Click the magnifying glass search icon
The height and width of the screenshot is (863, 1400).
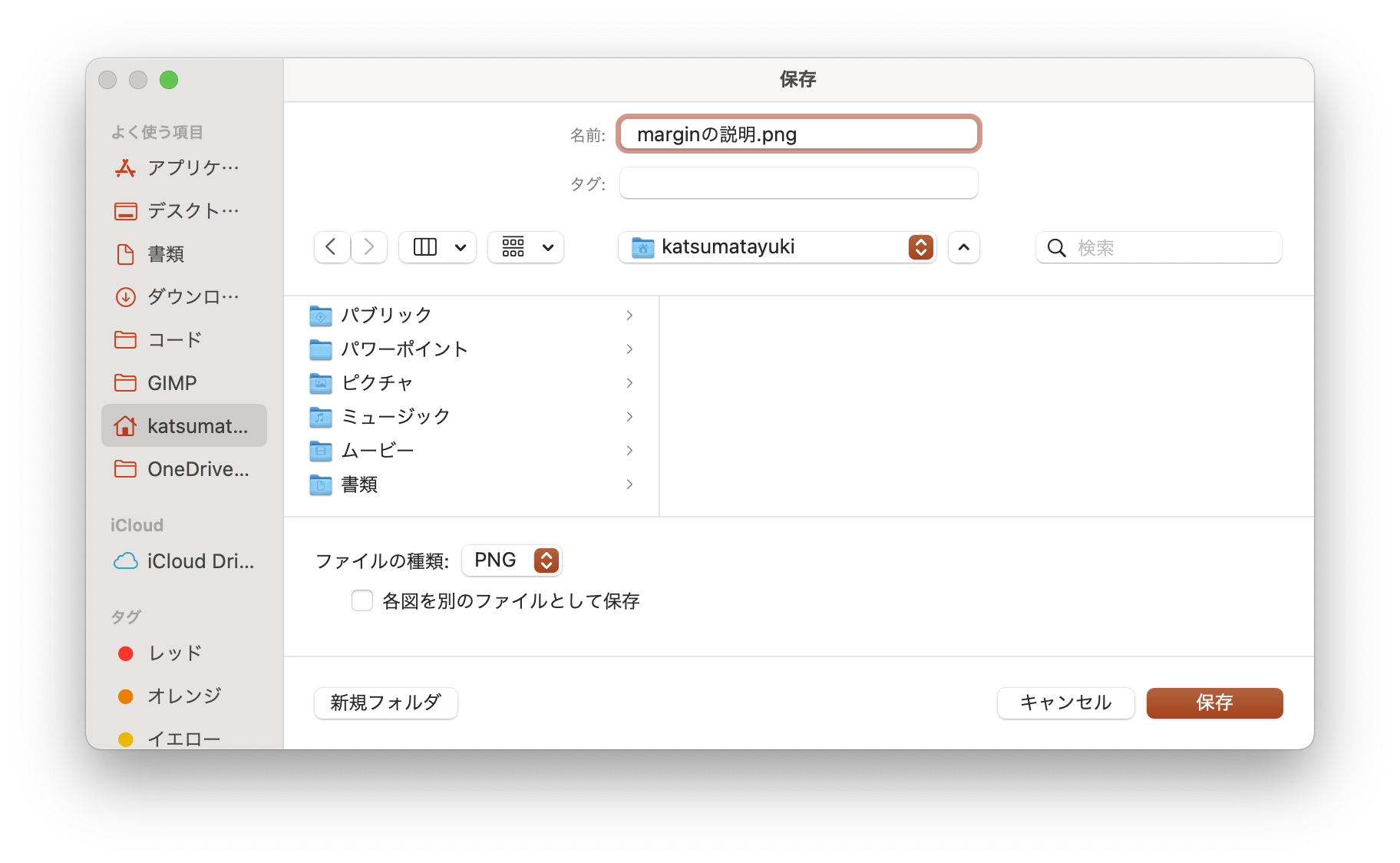[1057, 248]
